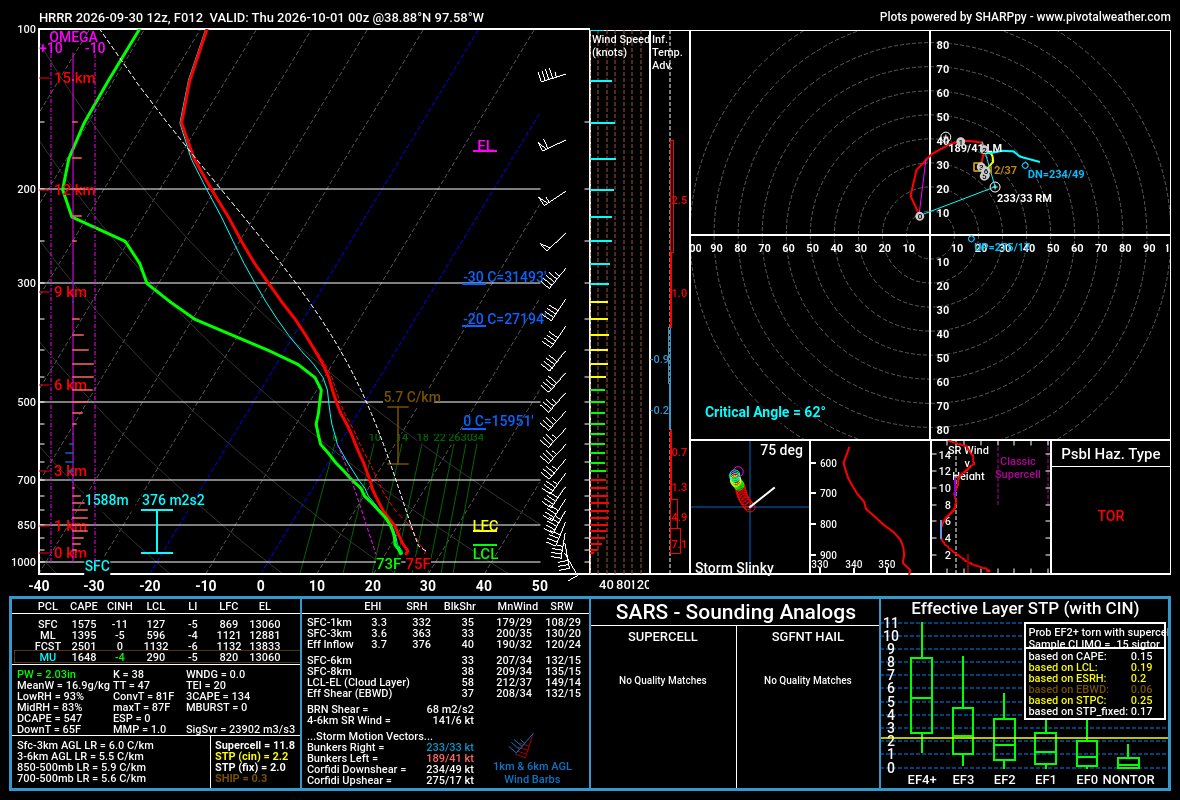Select the 75F surface temperature readout
The width and height of the screenshot is (1180, 800).
point(418,564)
